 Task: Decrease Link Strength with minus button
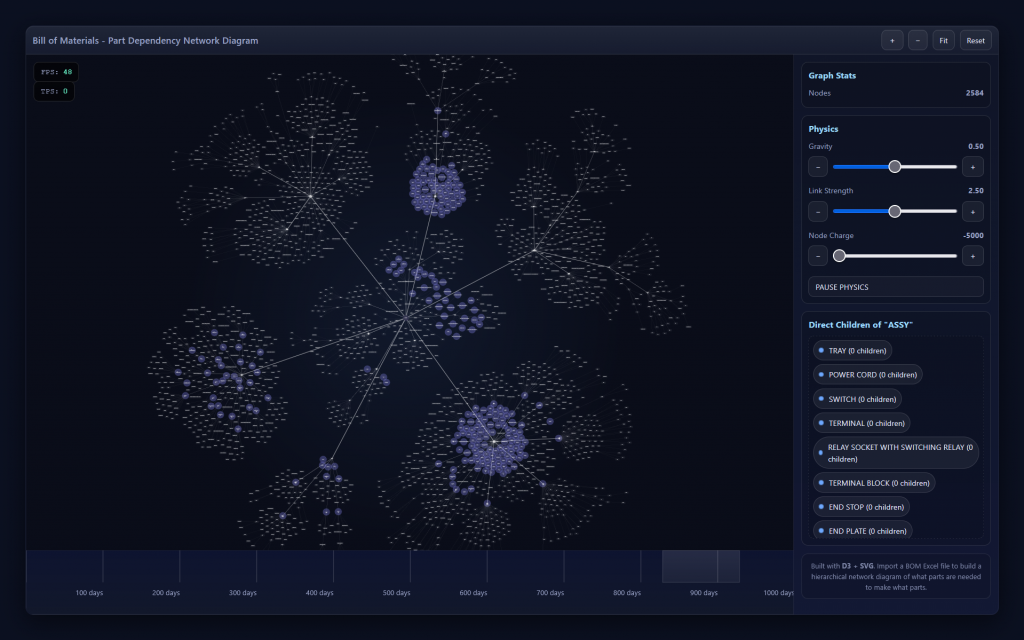tap(818, 211)
